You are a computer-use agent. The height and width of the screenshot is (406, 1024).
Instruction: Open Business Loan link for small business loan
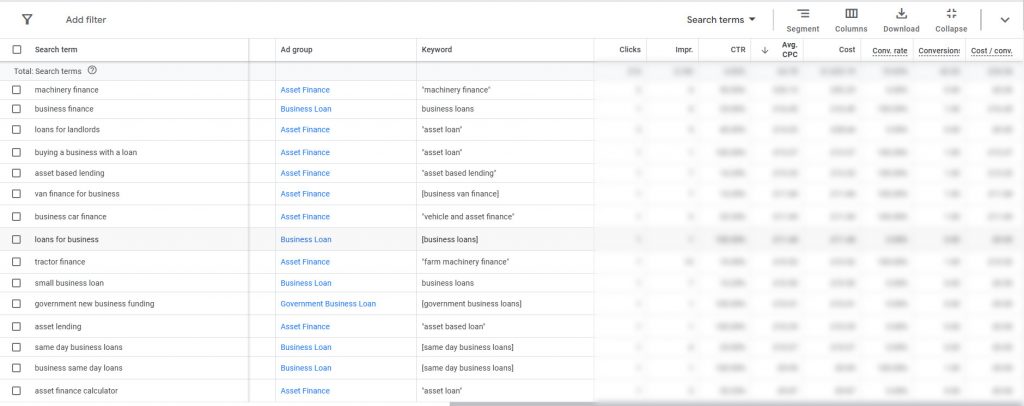click(x=305, y=283)
